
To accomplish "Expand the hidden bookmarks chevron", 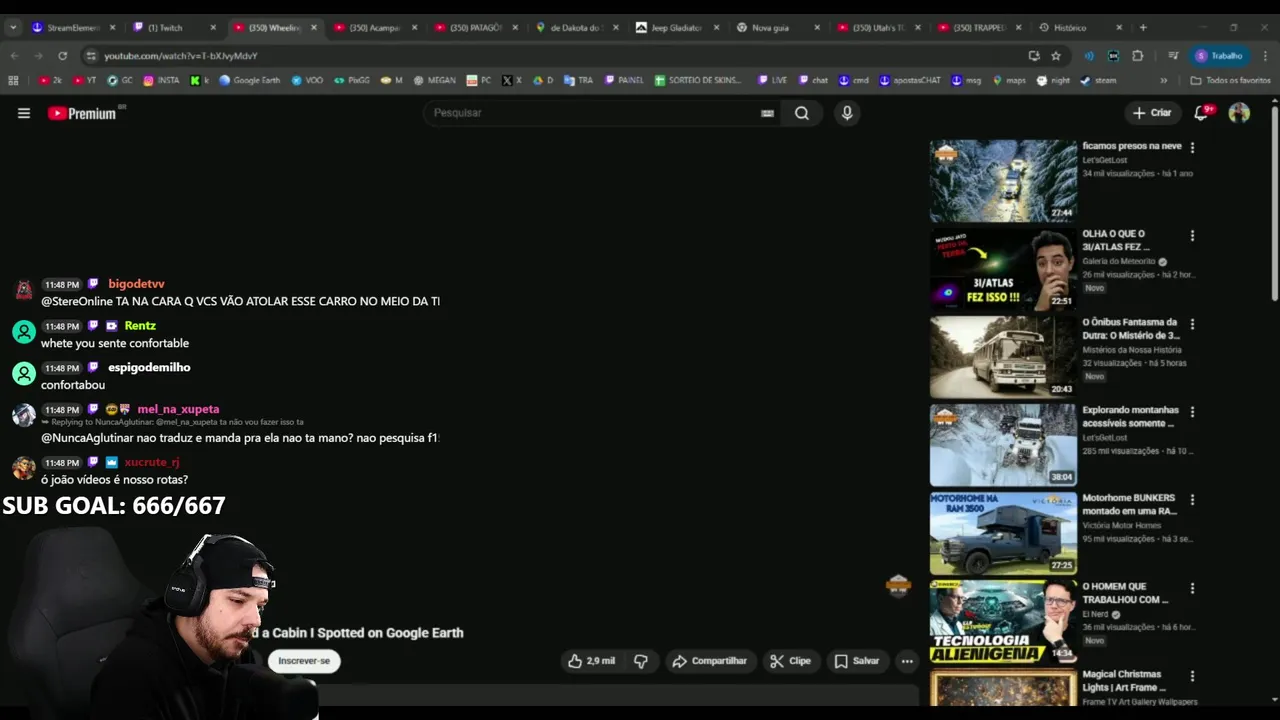I will click(x=1163, y=80).
